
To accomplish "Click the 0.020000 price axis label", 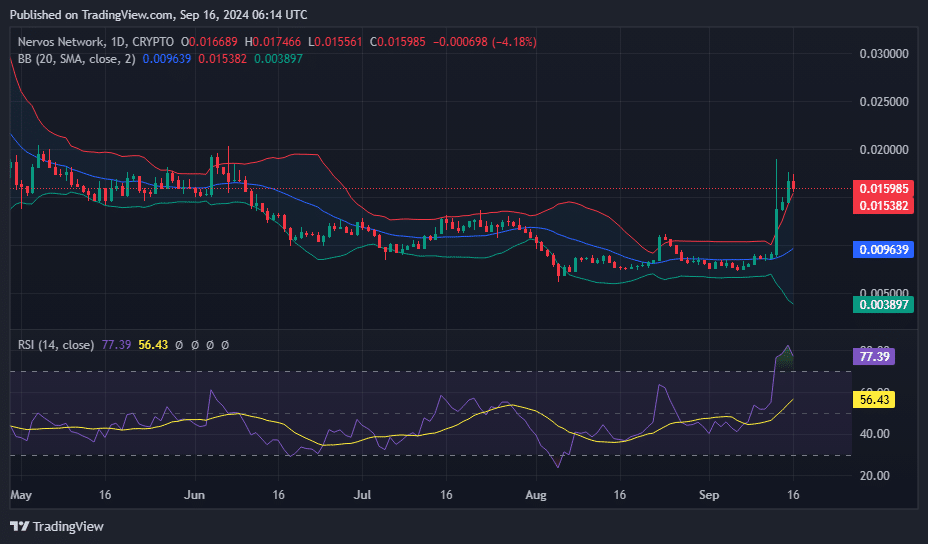I will (x=884, y=150).
